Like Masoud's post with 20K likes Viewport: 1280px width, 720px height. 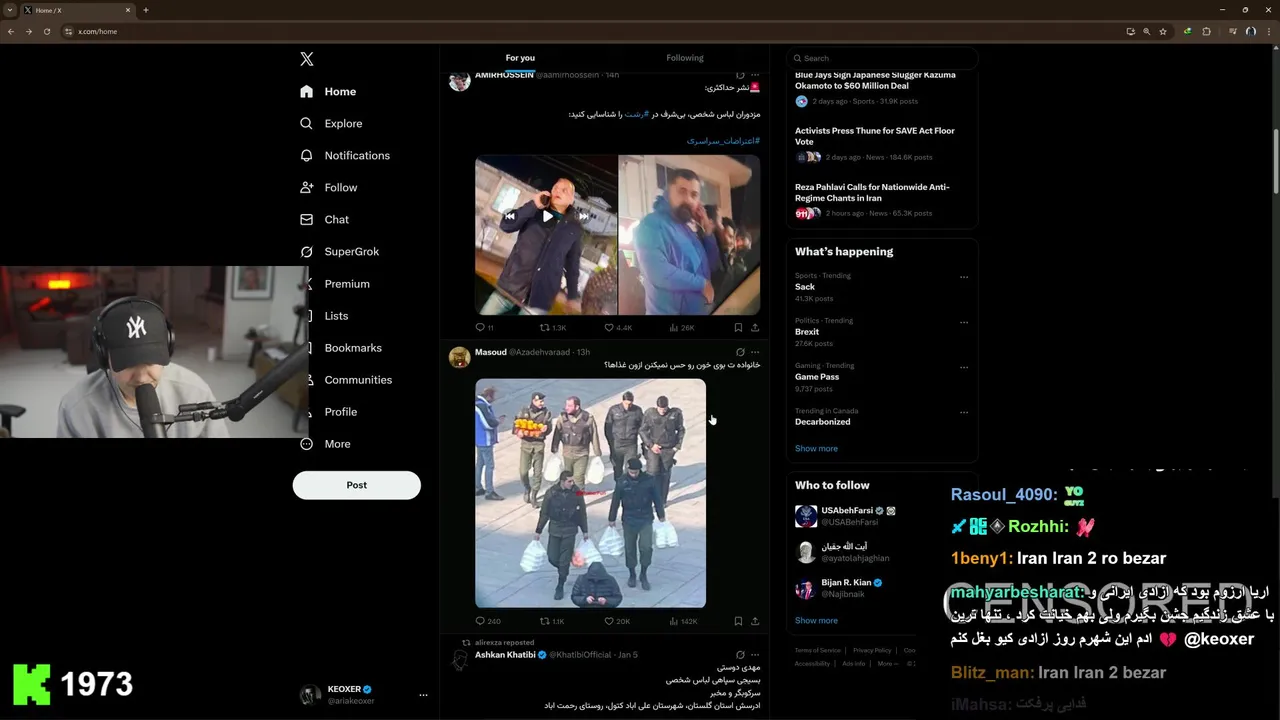tap(618, 621)
